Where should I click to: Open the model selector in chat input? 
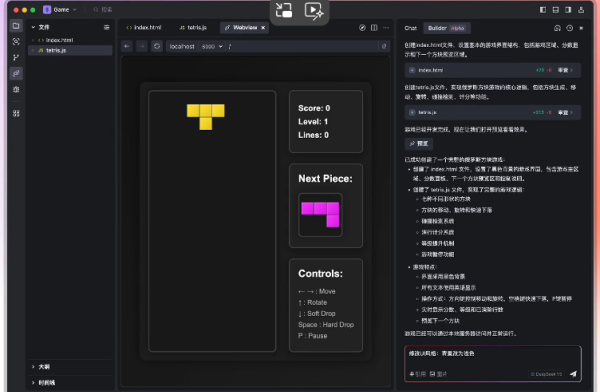tap(546, 374)
